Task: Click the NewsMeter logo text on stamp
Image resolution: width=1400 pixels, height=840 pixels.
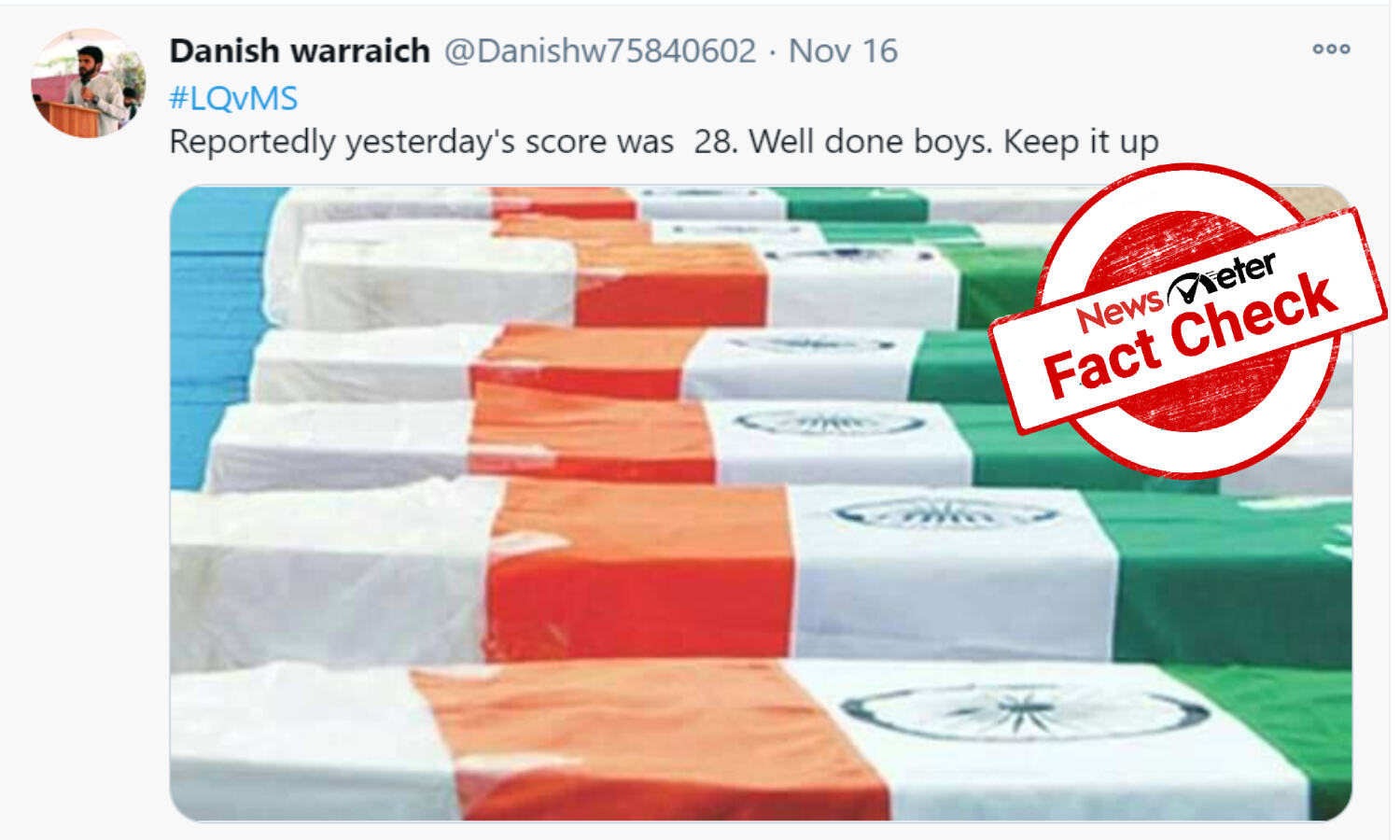Action: pos(1176,292)
